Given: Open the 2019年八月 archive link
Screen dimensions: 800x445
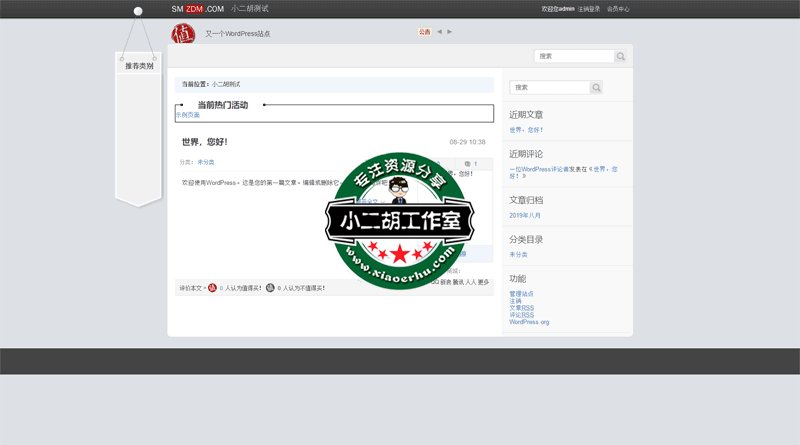Looking at the screenshot, I should point(524,215).
